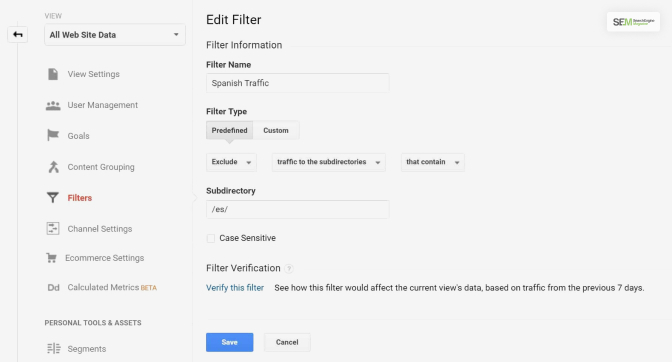Click the Calculated Metrics Dd icon
Image resolution: width=672 pixels, height=362 pixels.
[53, 287]
